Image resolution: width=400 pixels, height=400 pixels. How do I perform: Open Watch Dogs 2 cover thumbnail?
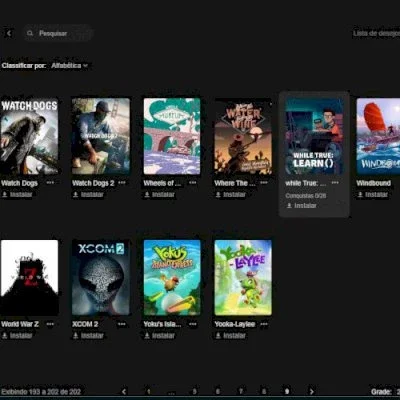(101, 136)
